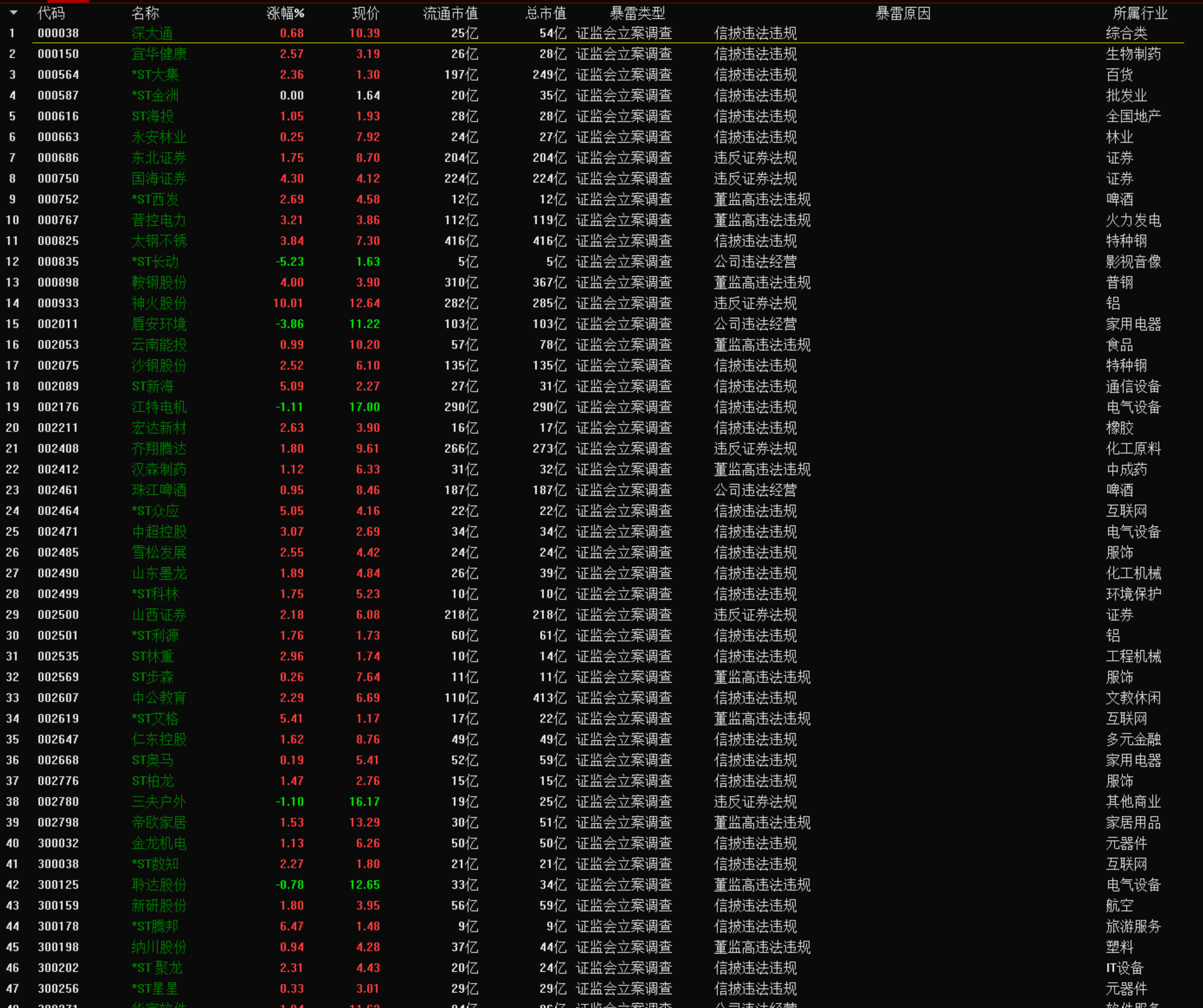
Task: Open the 国海证券 stock entry
Action: coord(159,179)
